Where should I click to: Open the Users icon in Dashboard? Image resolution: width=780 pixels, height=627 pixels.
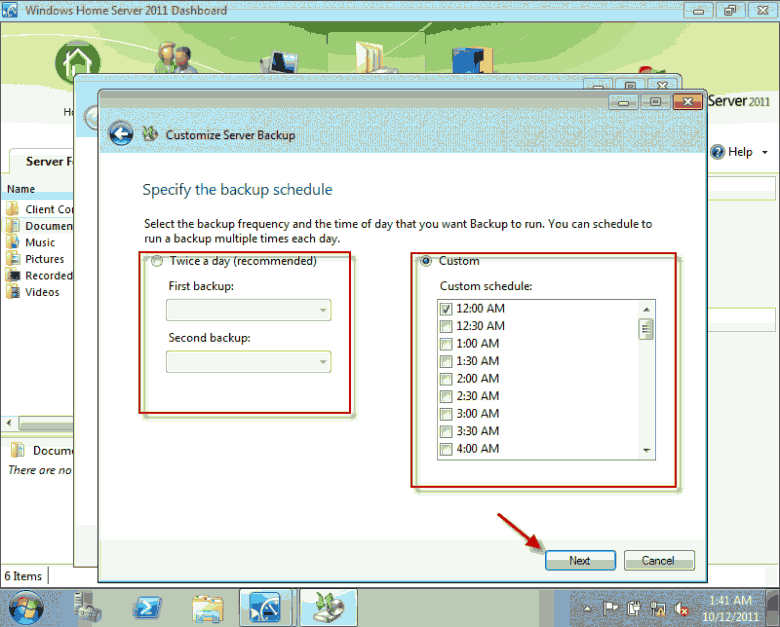(174, 58)
